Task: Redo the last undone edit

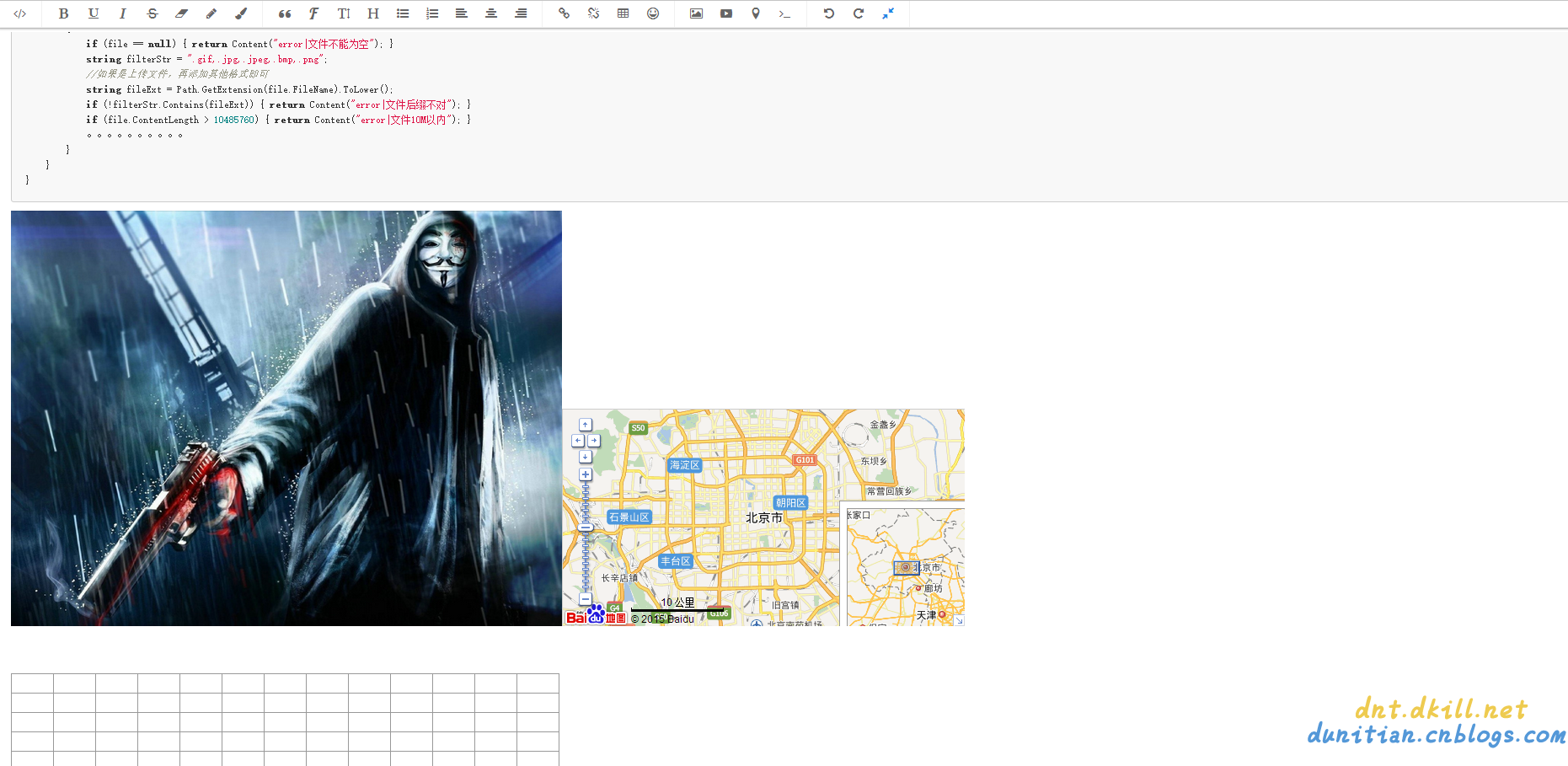Action: click(859, 13)
